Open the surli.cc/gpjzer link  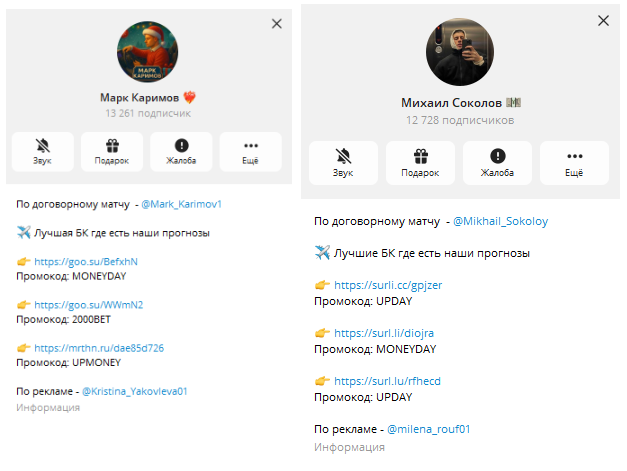[388, 285]
